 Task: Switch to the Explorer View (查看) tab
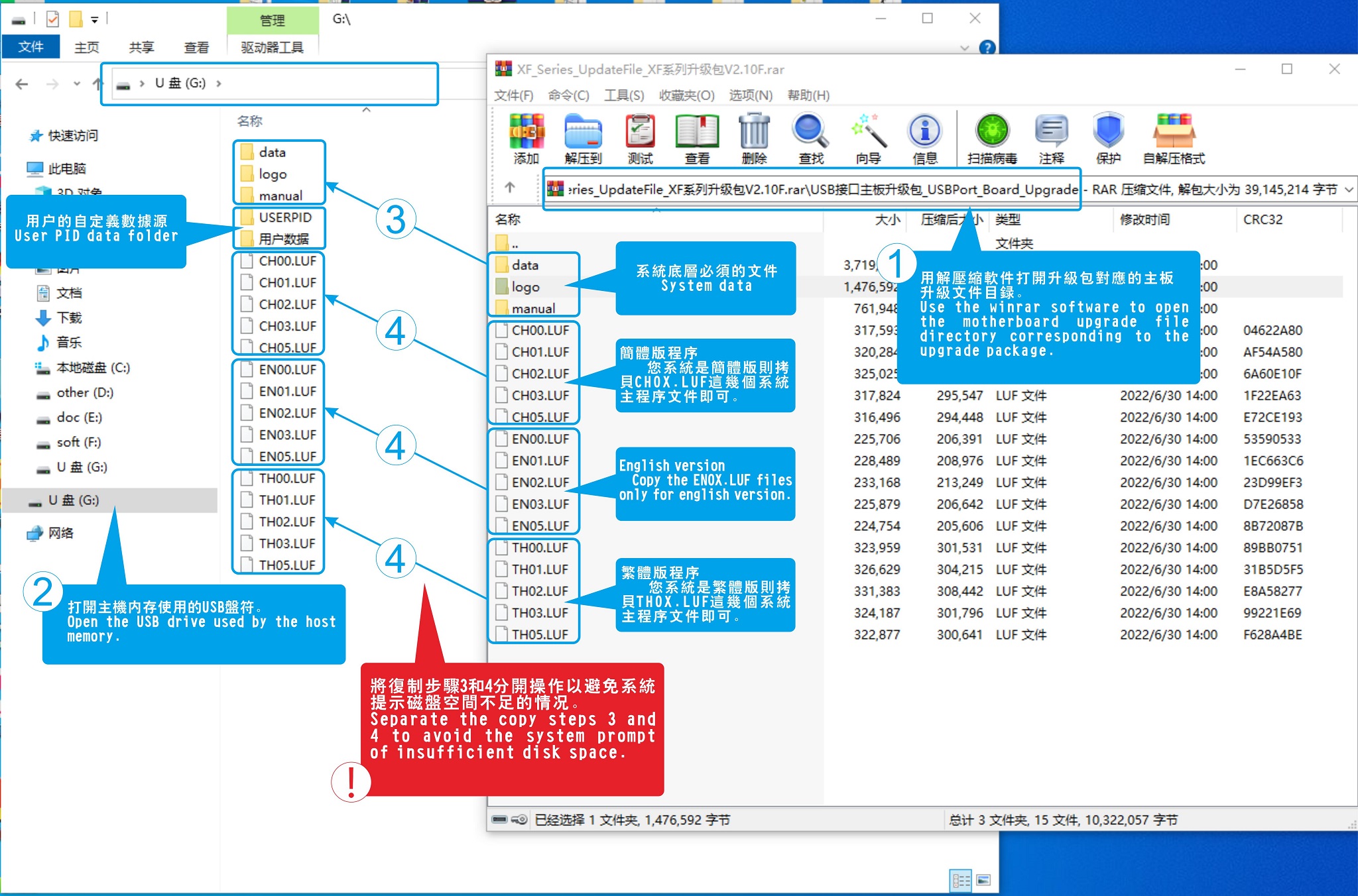(196, 47)
